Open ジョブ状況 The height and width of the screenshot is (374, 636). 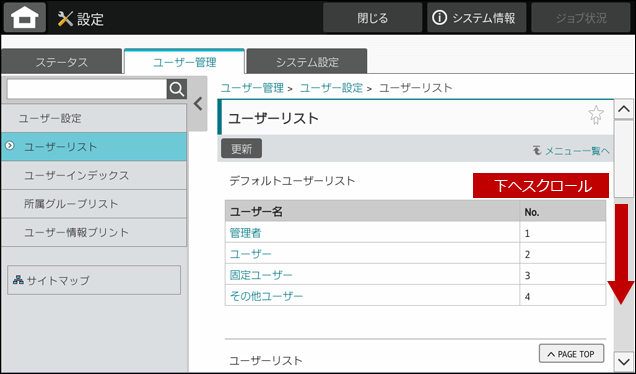pyautogui.click(x=581, y=18)
